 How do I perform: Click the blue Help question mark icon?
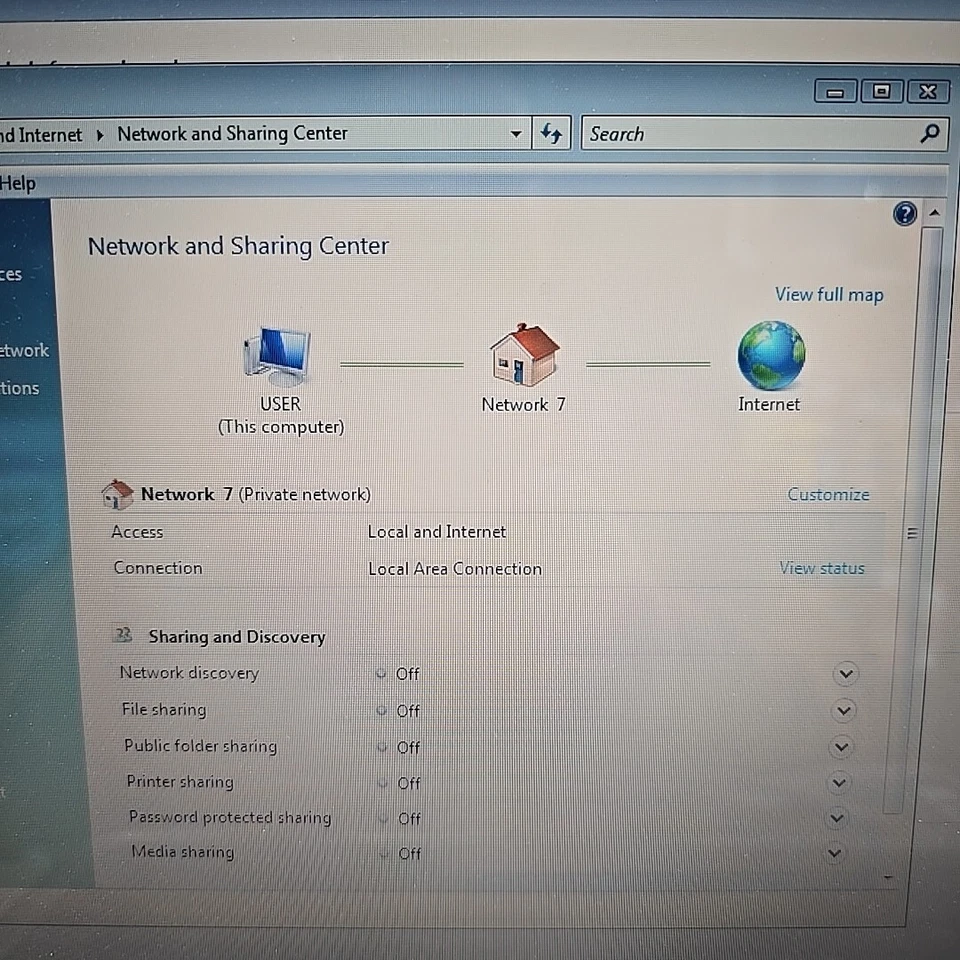click(904, 213)
